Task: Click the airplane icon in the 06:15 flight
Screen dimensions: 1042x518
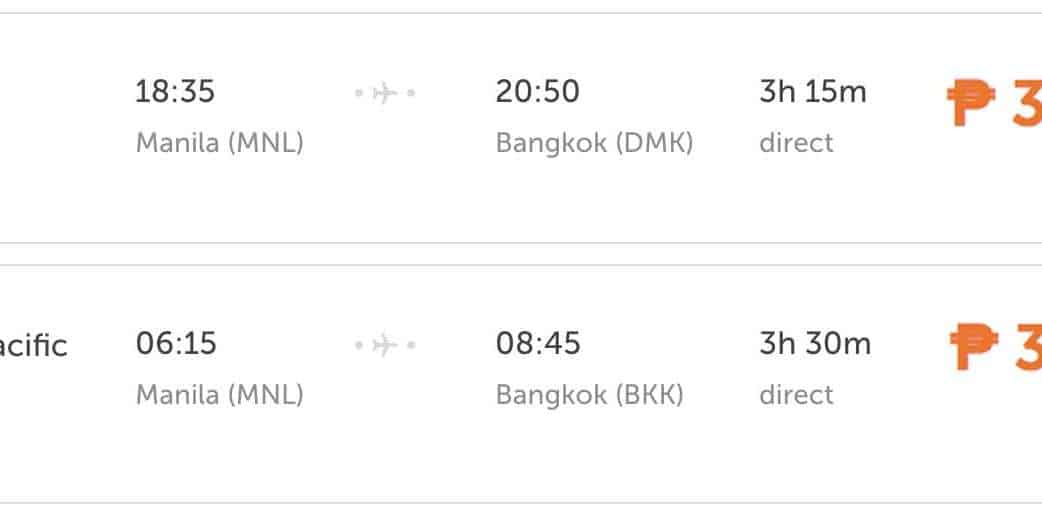Action: 385,346
